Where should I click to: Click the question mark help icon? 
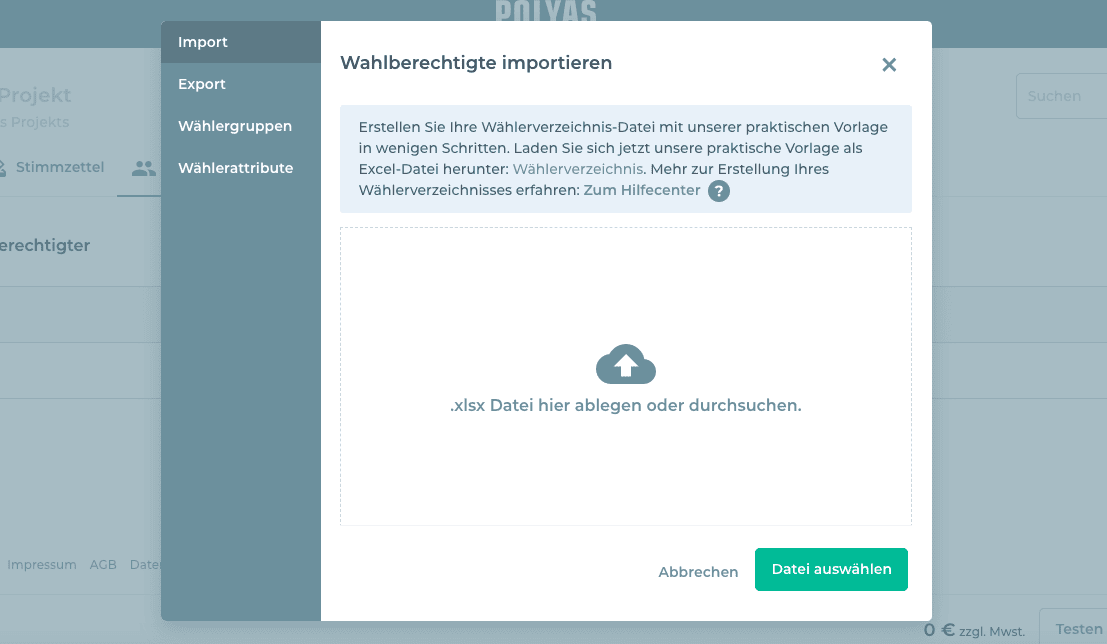point(718,191)
